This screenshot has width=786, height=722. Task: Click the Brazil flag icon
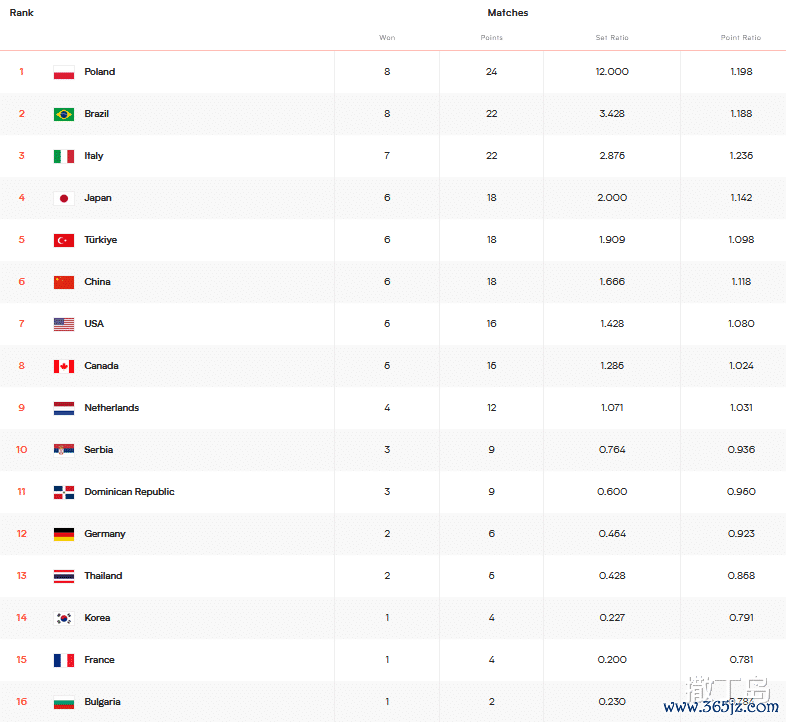(x=64, y=114)
